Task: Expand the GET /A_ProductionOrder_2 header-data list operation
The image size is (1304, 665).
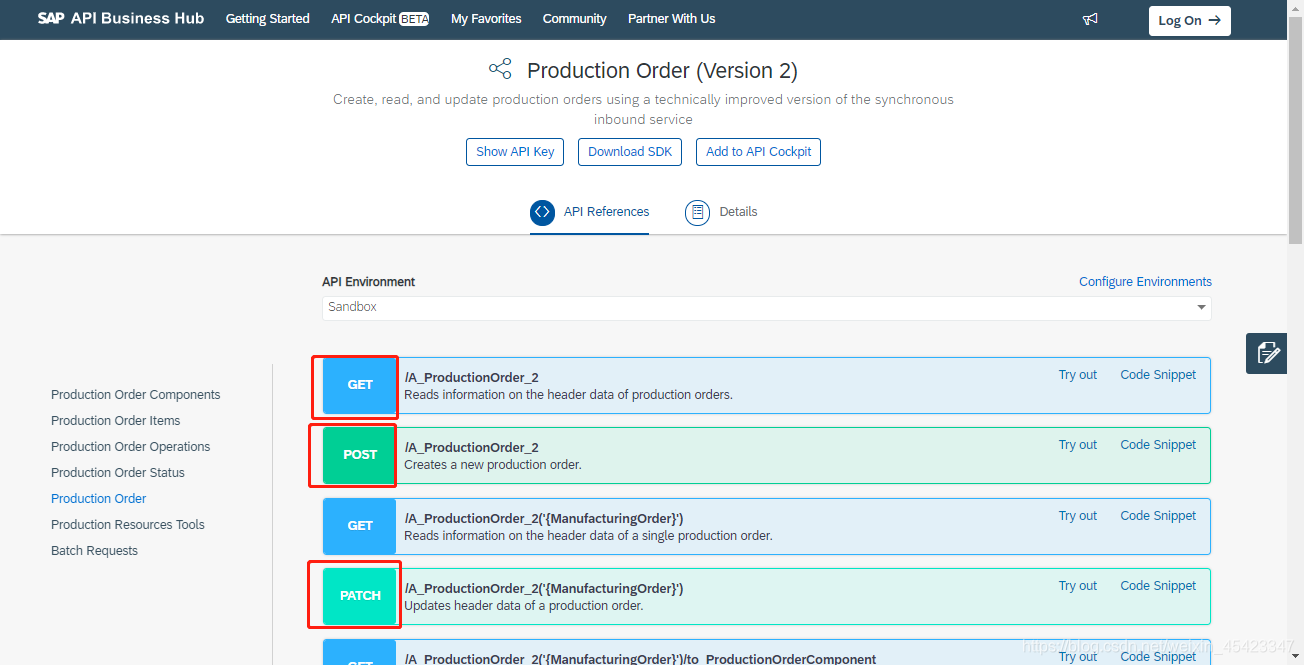Action: coord(766,385)
